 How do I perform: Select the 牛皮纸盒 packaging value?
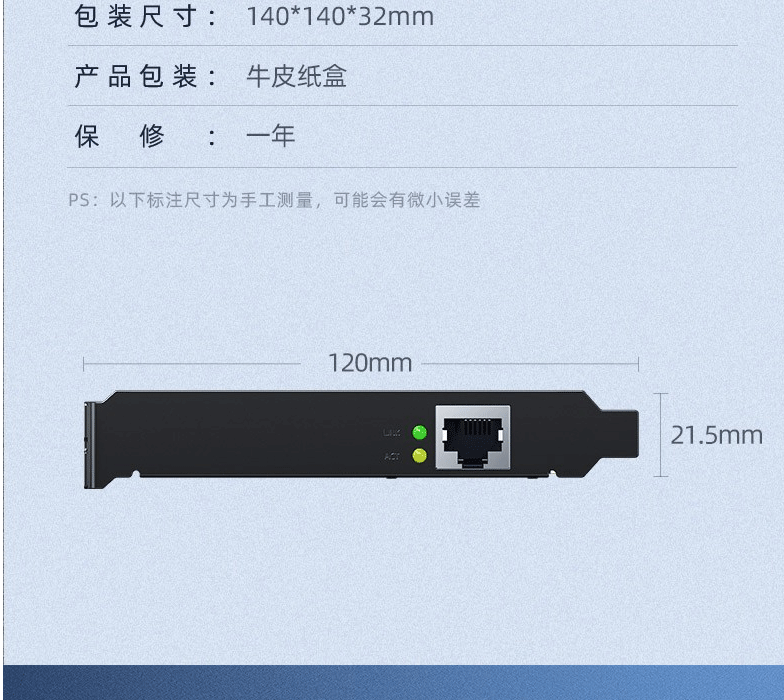coord(296,76)
